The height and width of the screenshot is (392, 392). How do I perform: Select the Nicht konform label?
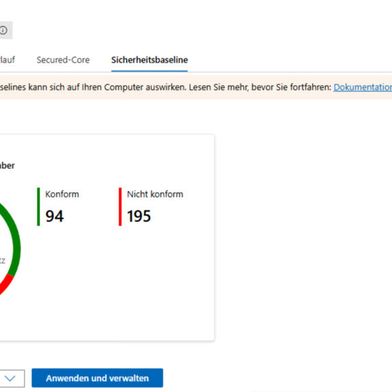click(x=155, y=194)
